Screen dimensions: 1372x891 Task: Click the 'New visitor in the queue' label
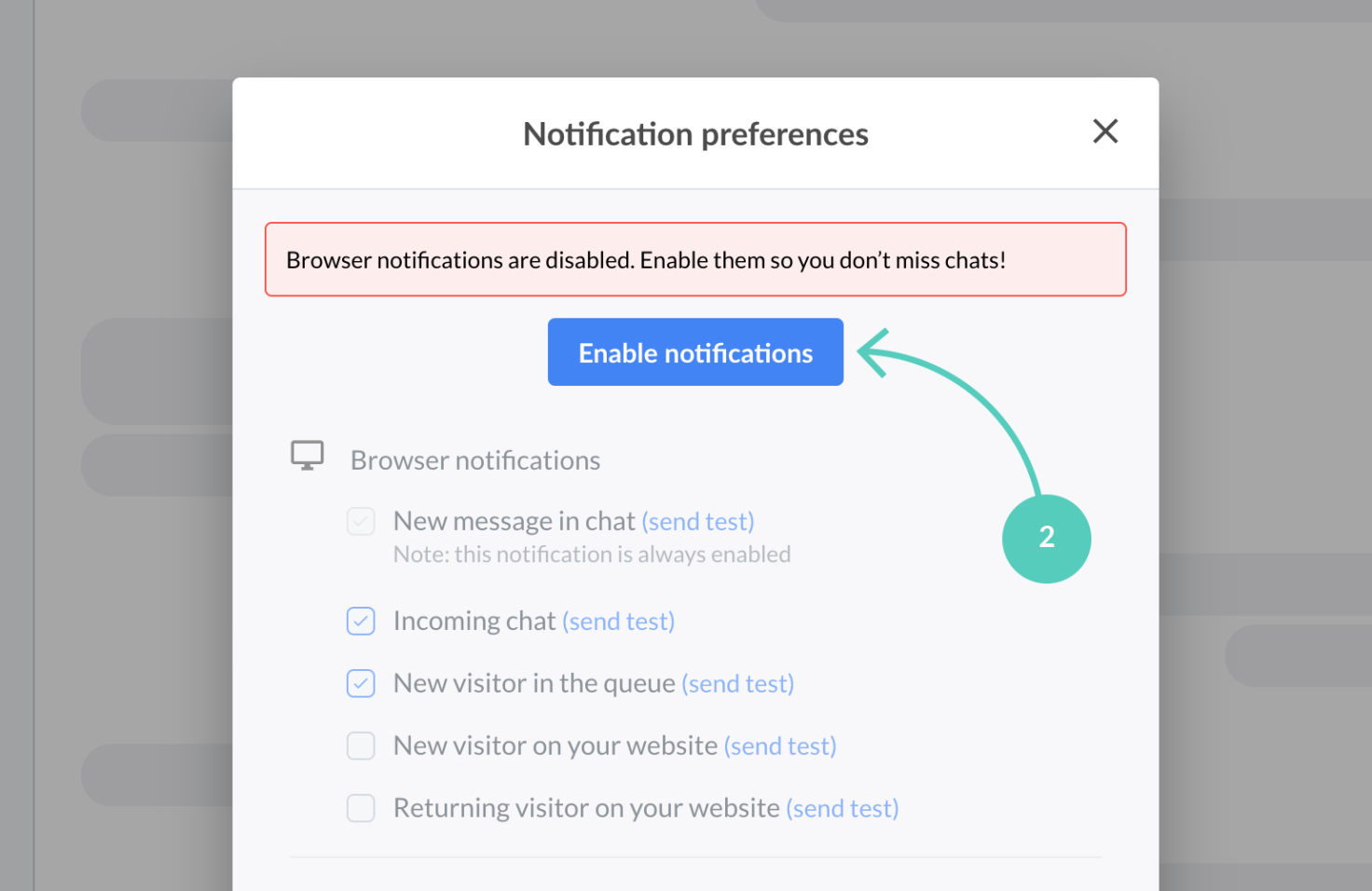point(534,683)
